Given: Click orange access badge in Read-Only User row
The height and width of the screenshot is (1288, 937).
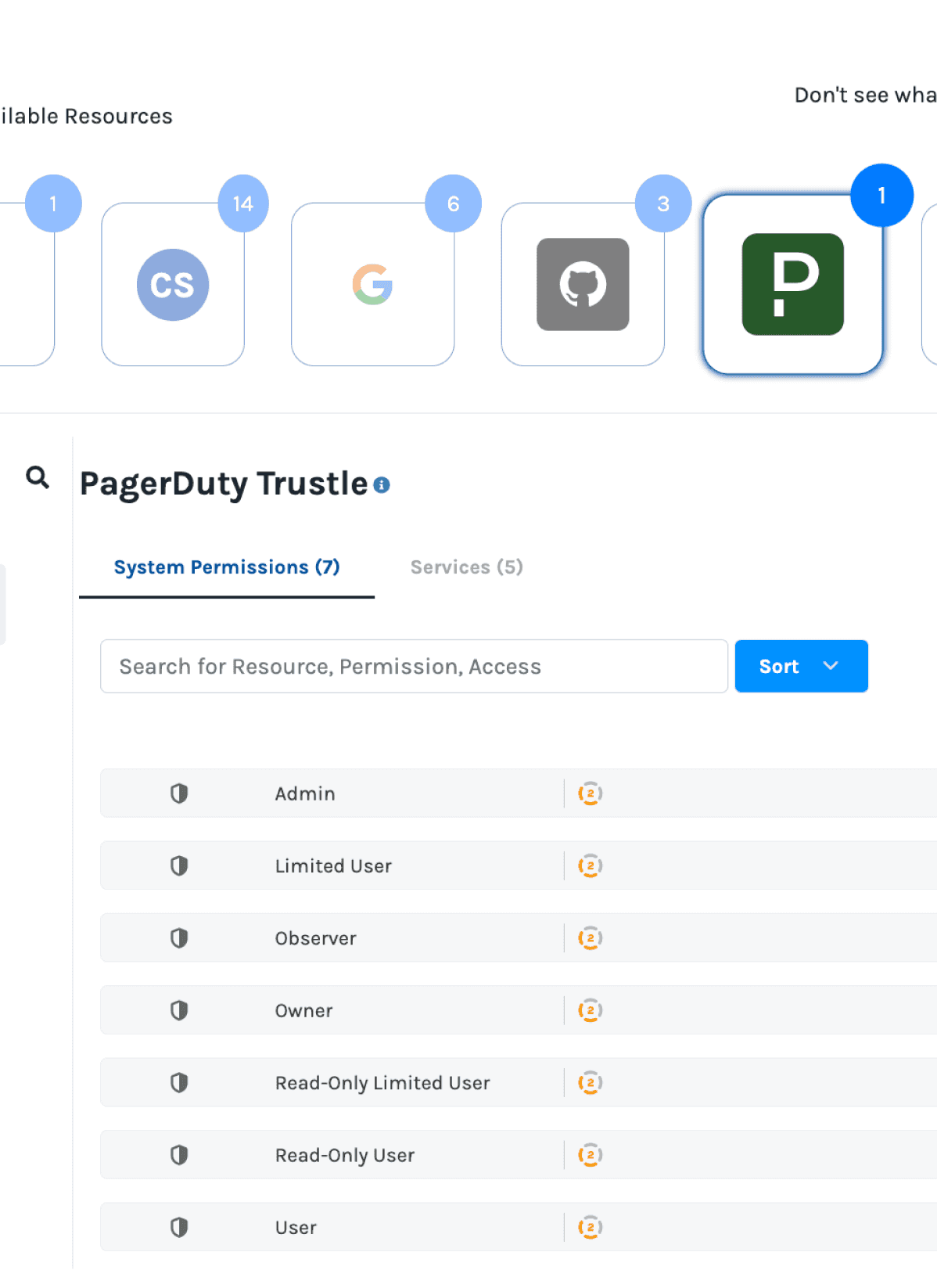Looking at the screenshot, I should tap(590, 1155).
